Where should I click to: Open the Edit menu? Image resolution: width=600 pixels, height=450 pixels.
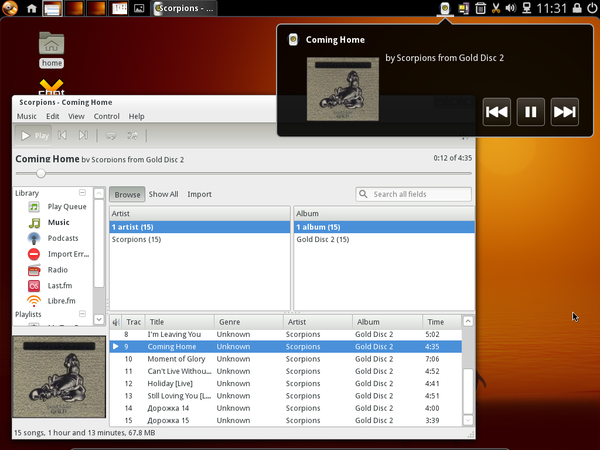(52, 116)
